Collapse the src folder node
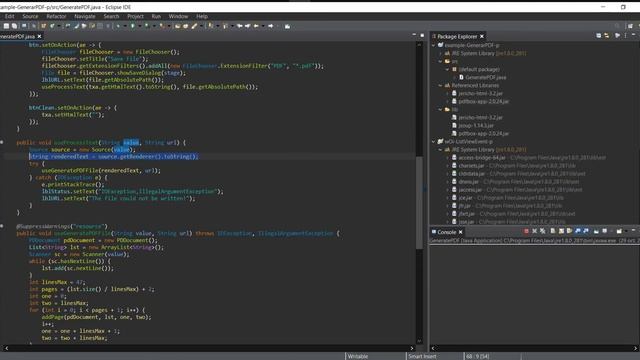Screen dimensions: 640x360 [440, 61]
